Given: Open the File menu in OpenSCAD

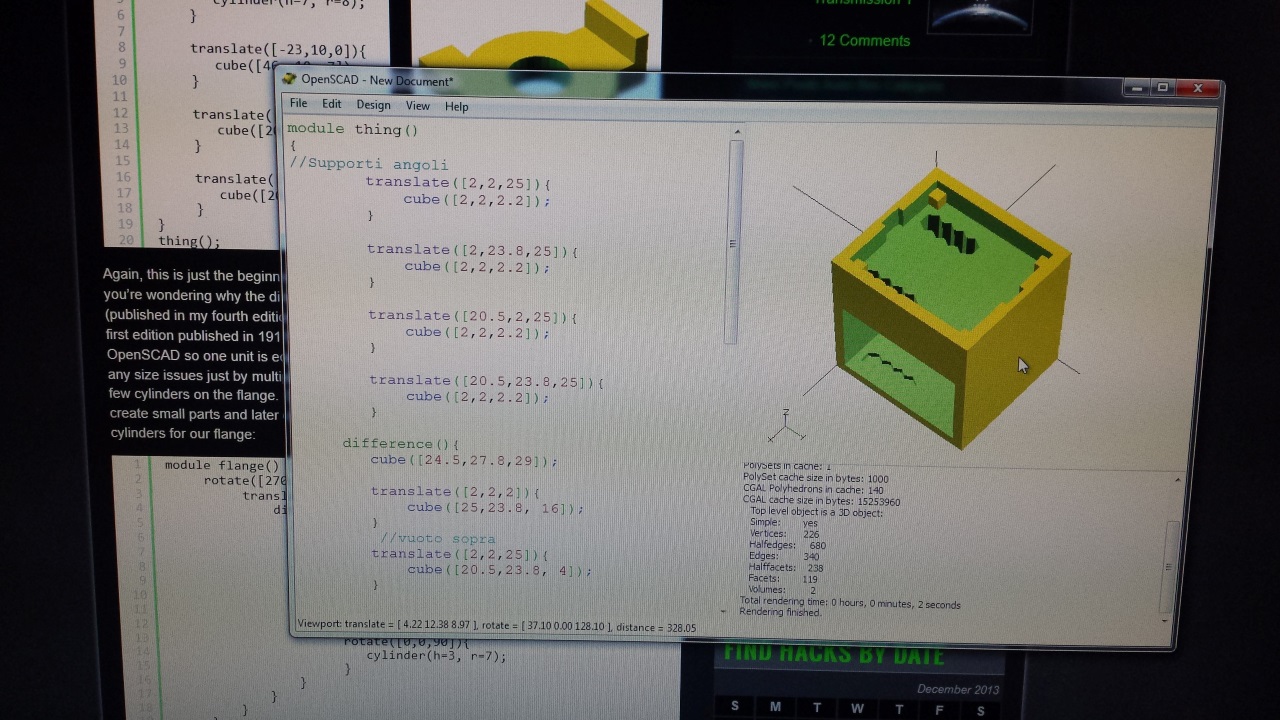Looking at the screenshot, I should pyautogui.click(x=298, y=104).
